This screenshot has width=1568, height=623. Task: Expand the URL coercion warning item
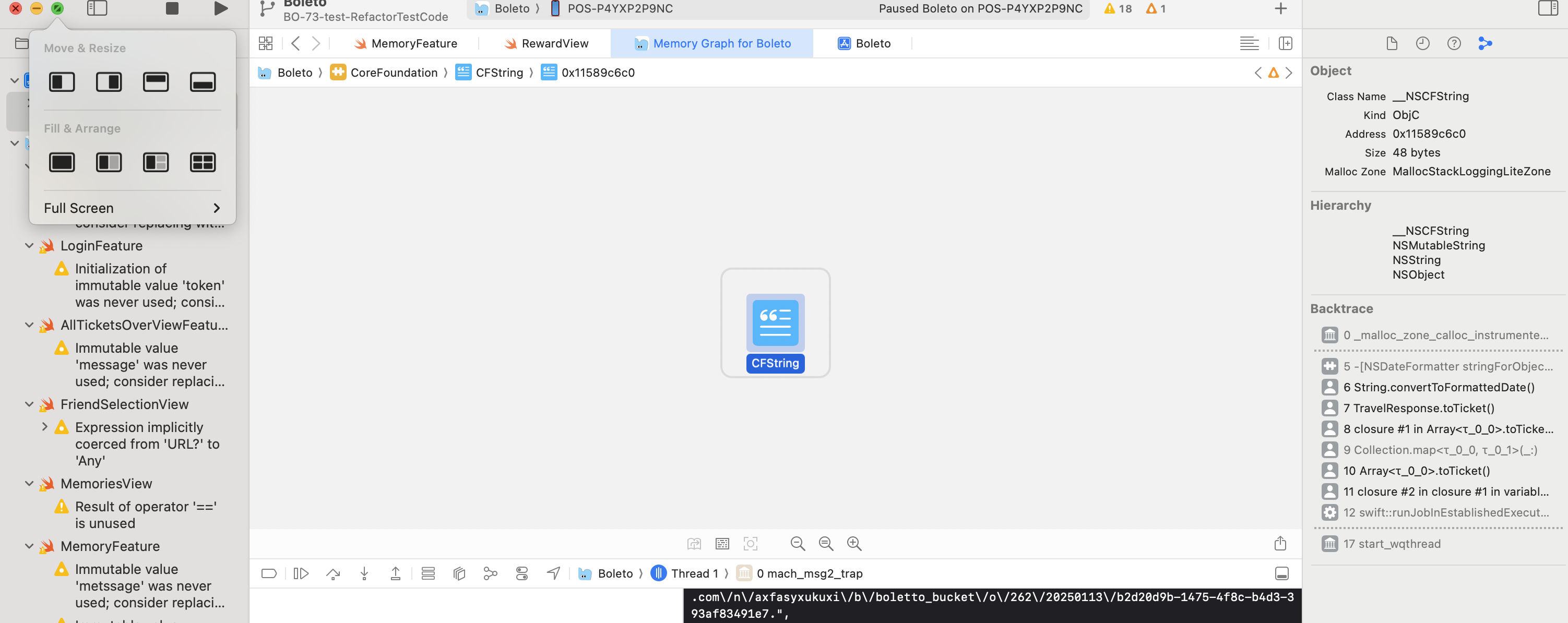[44, 426]
